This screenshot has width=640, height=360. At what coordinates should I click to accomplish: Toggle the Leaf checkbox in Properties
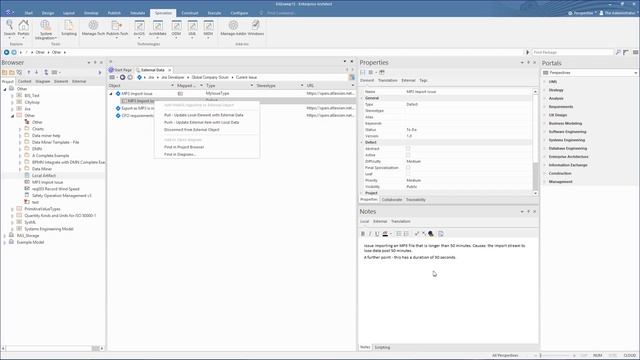(408, 174)
